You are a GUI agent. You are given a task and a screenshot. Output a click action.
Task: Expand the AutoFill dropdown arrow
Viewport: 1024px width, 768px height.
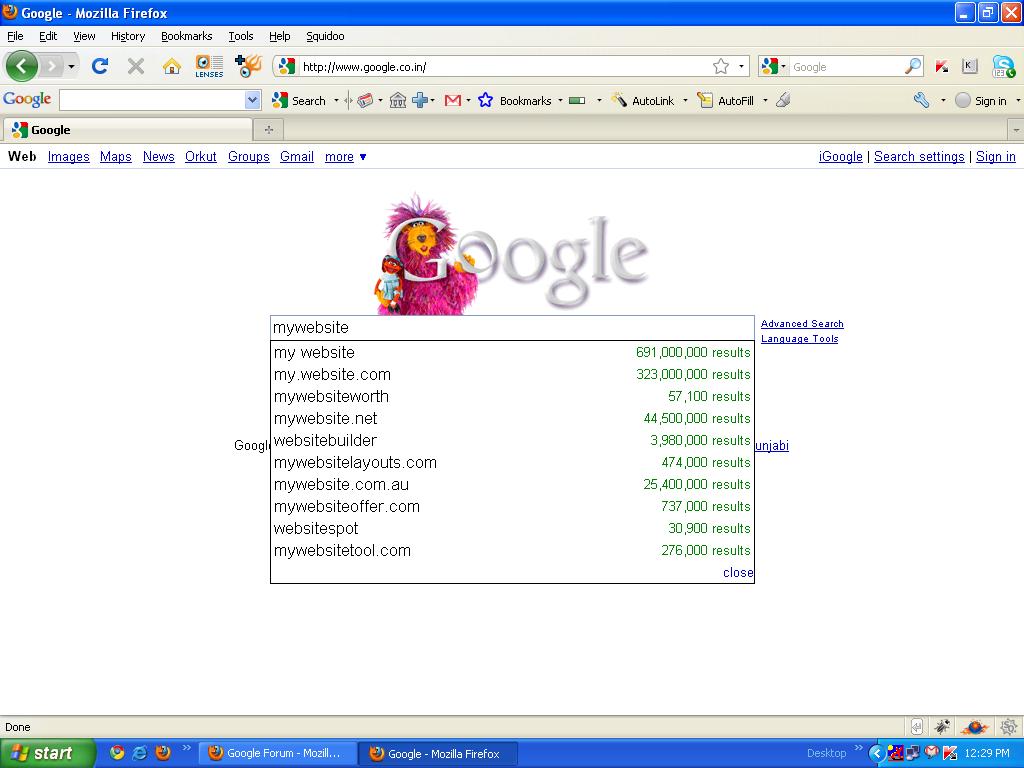(x=765, y=101)
